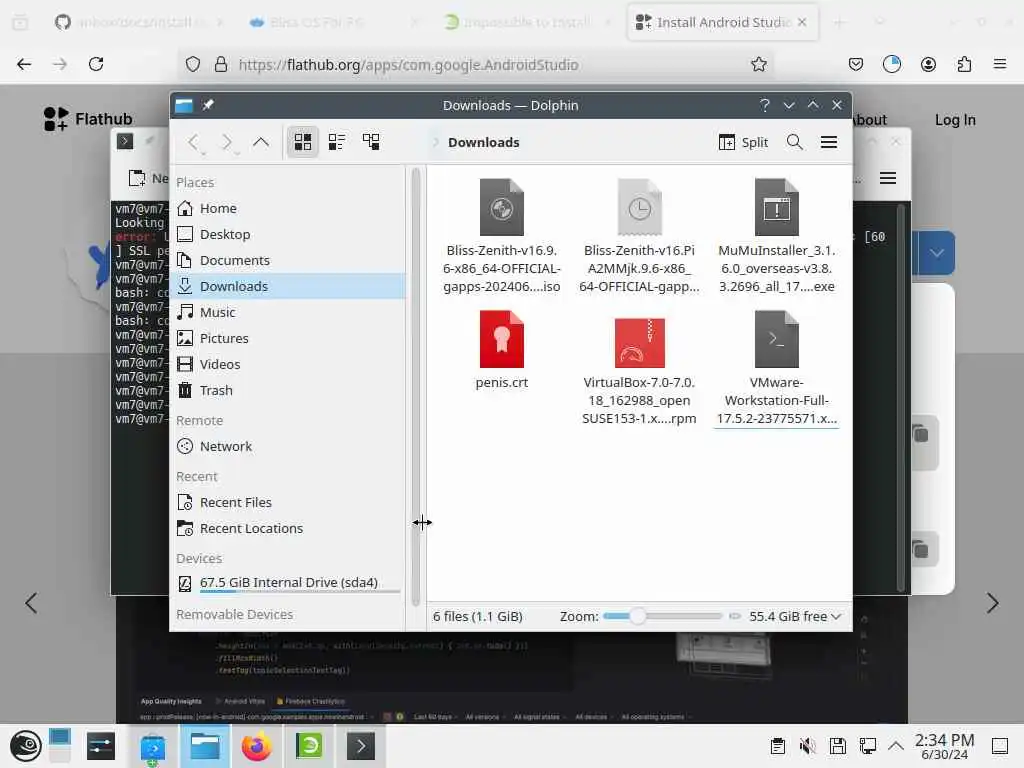Image resolution: width=1024 pixels, height=768 pixels.
Task: Open Documents in Places panel
Action: pos(287,261)
